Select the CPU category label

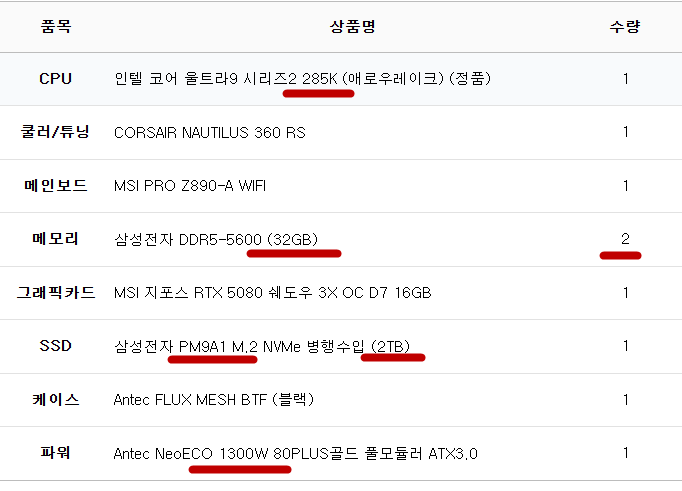point(56,78)
